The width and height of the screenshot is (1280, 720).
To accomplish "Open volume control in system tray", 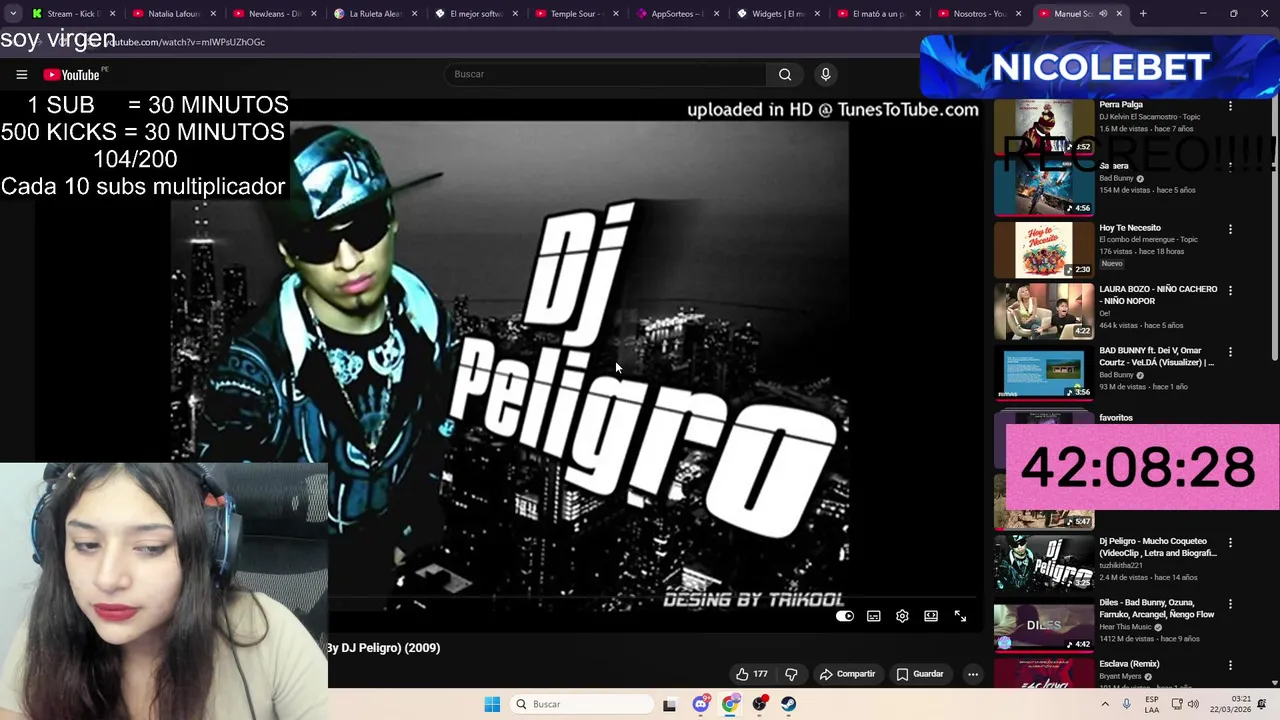I will [x=1193, y=704].
